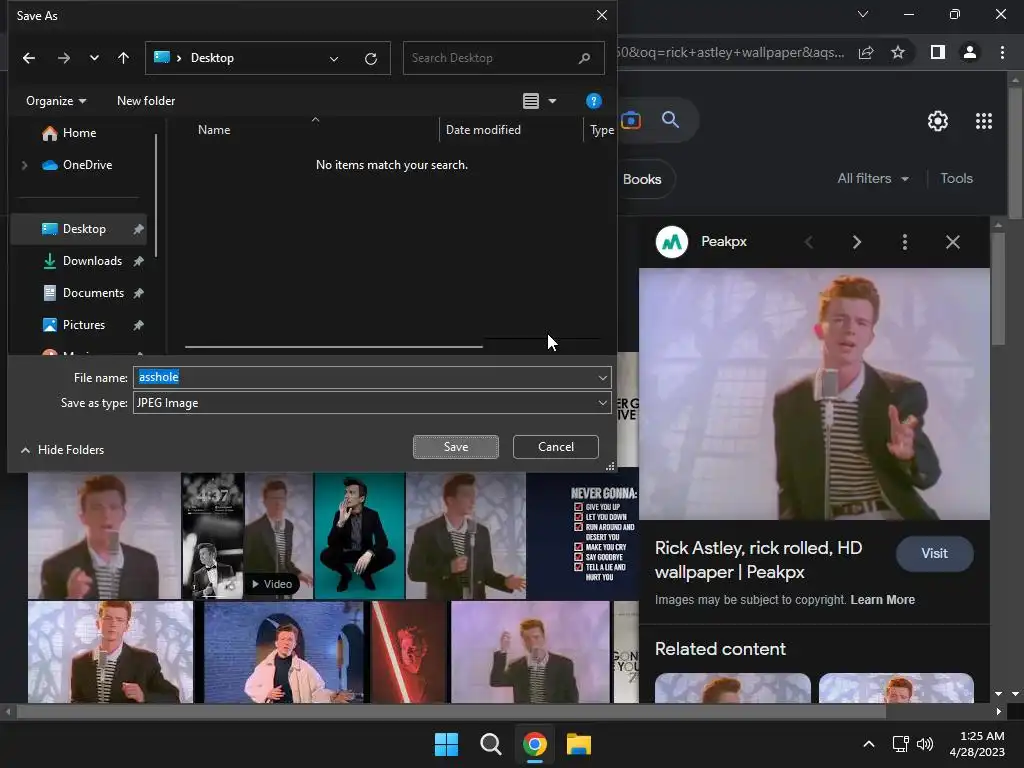The height and width of the screenshot is (768, 1024).
Task: Collapse with Hide Folders
Action: pos(63,450)
